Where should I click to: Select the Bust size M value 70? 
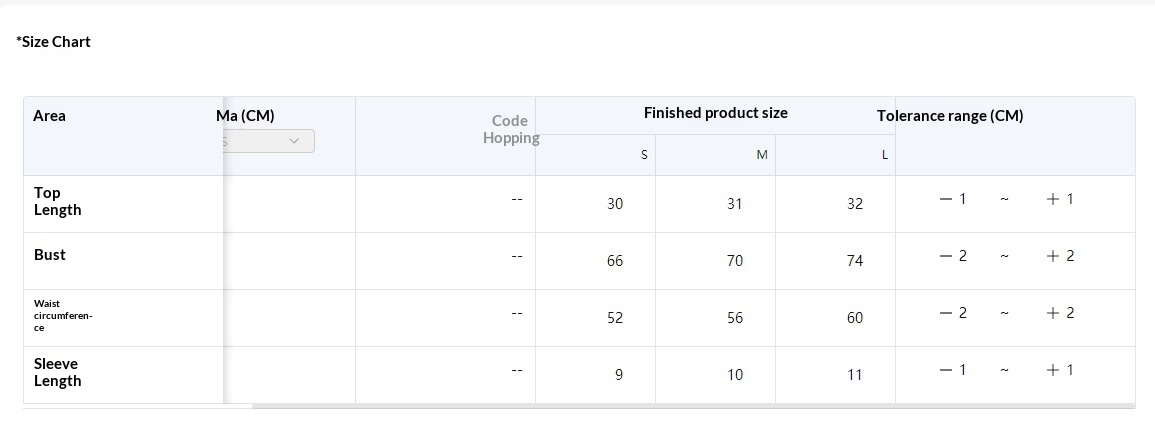735,261
